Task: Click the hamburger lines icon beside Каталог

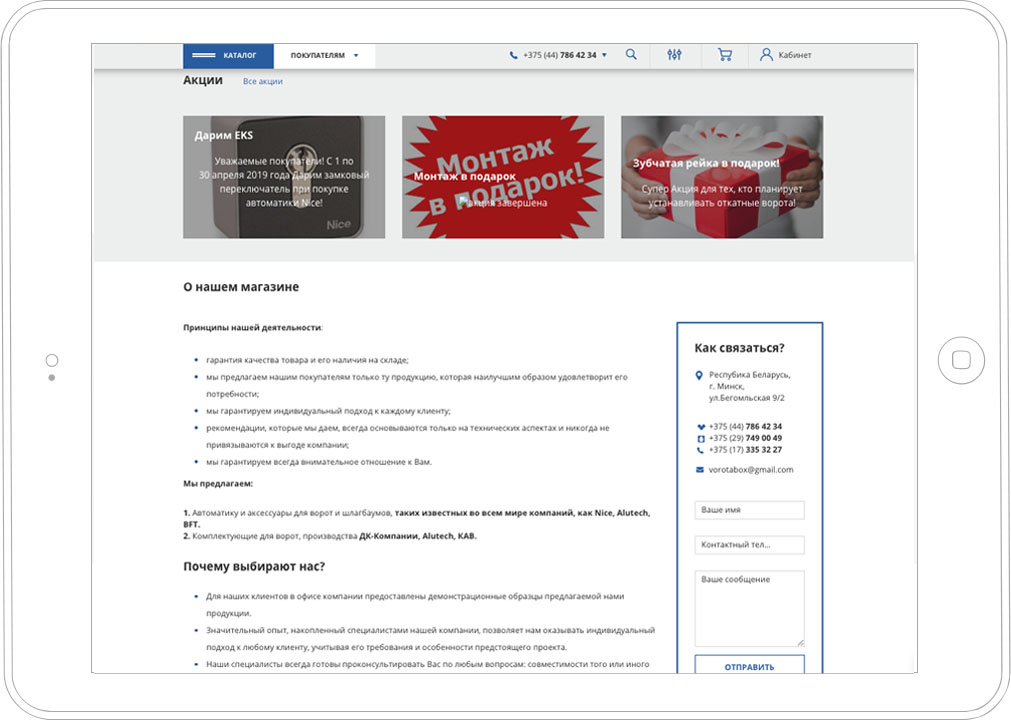Action: (x=204, y=55)
